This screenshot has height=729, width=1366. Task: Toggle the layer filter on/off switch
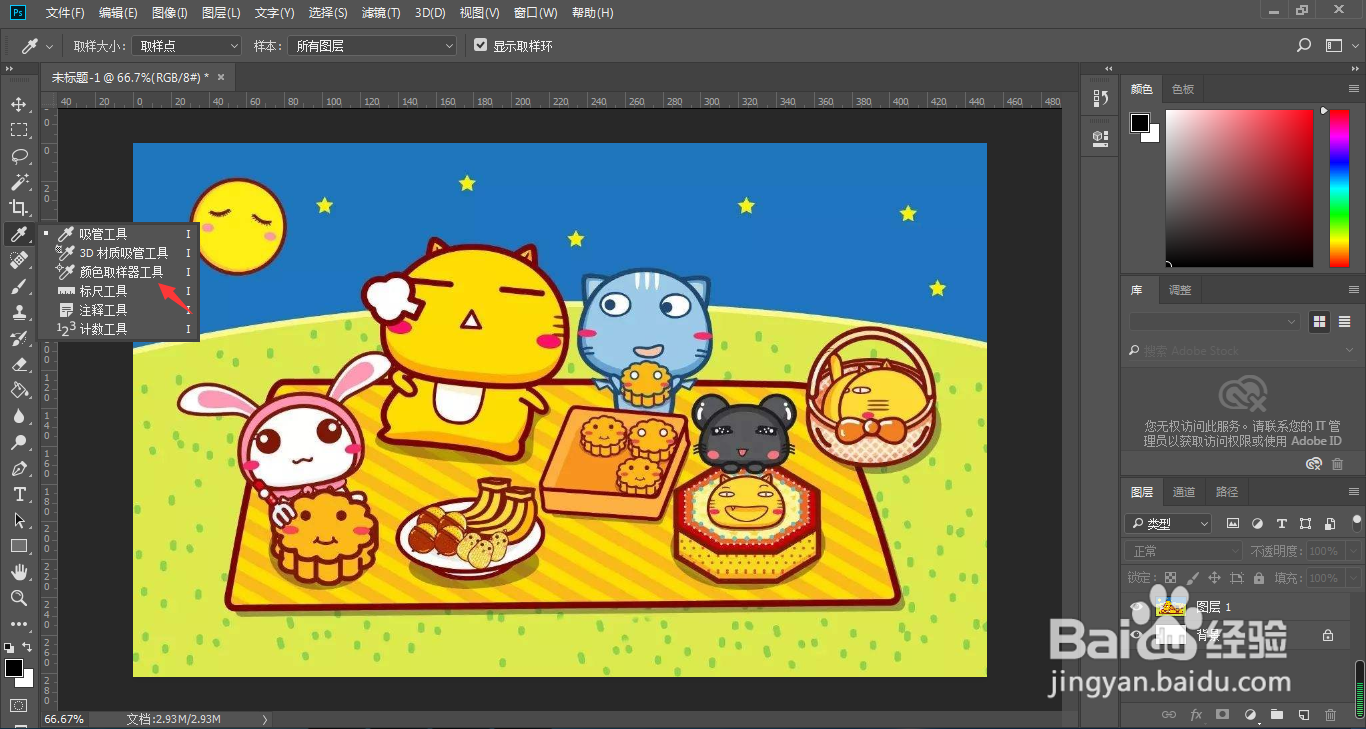click(x=1356, y=521)
